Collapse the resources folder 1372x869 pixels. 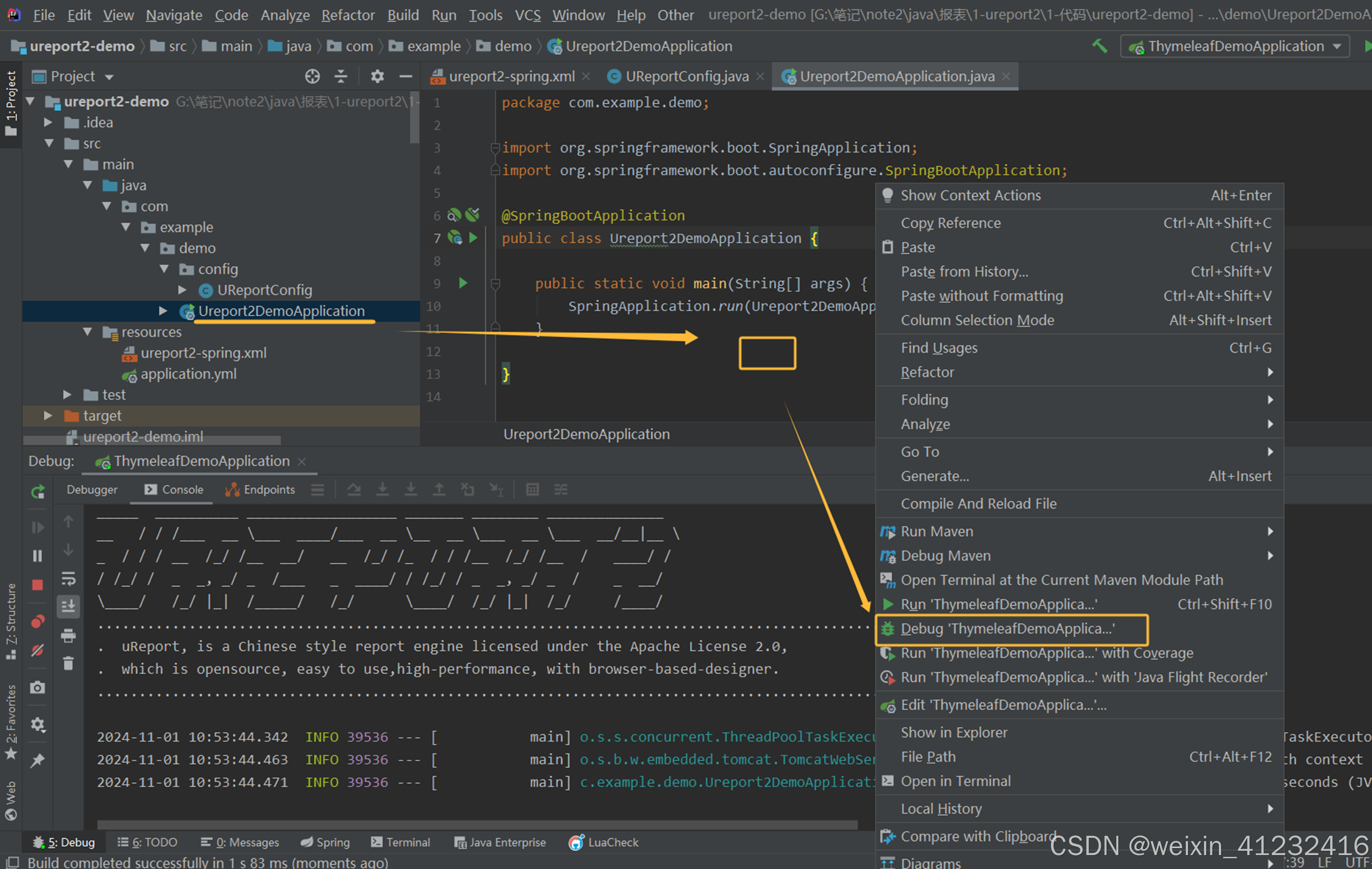point(87,332)
